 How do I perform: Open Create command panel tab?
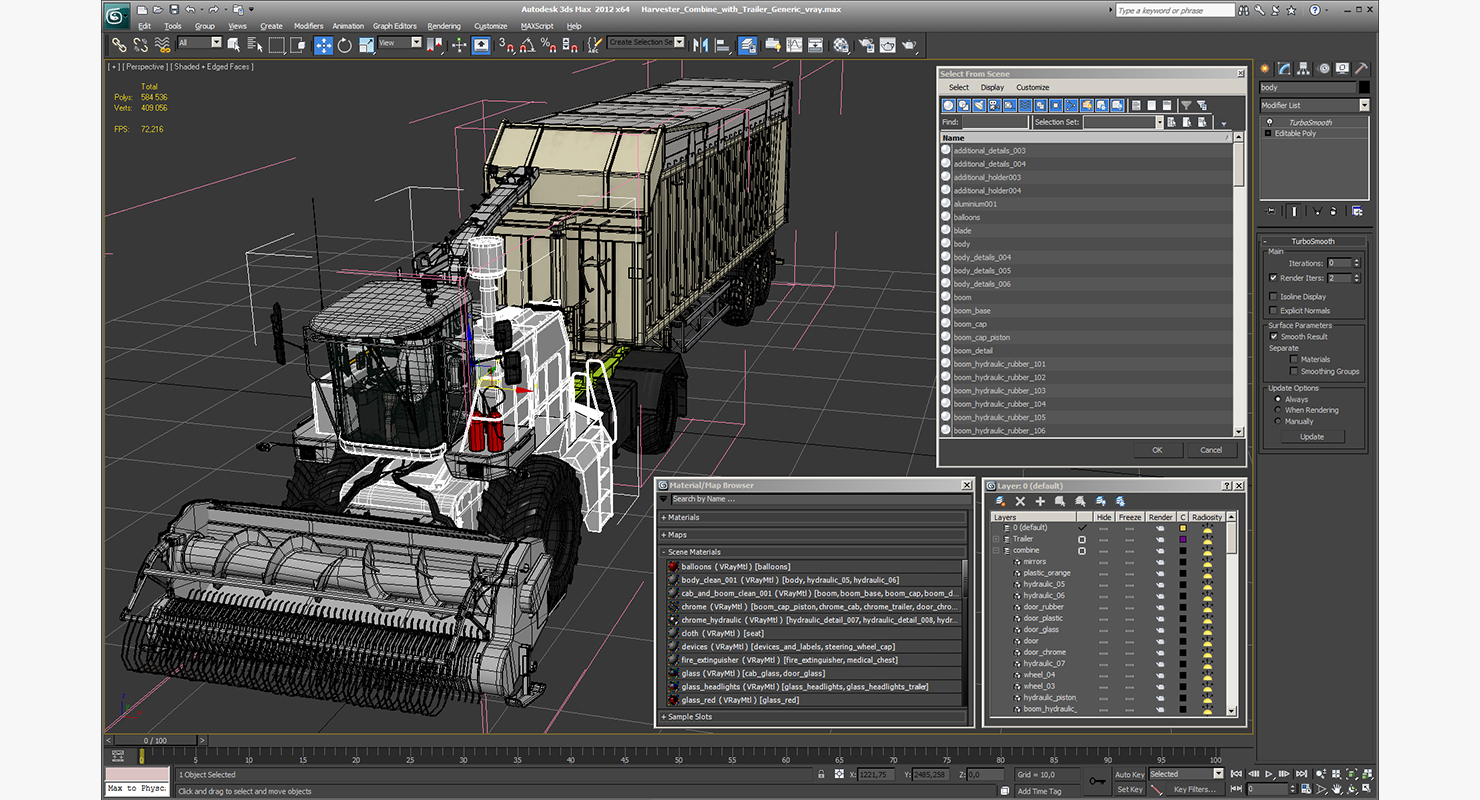tap(1265, 69)
